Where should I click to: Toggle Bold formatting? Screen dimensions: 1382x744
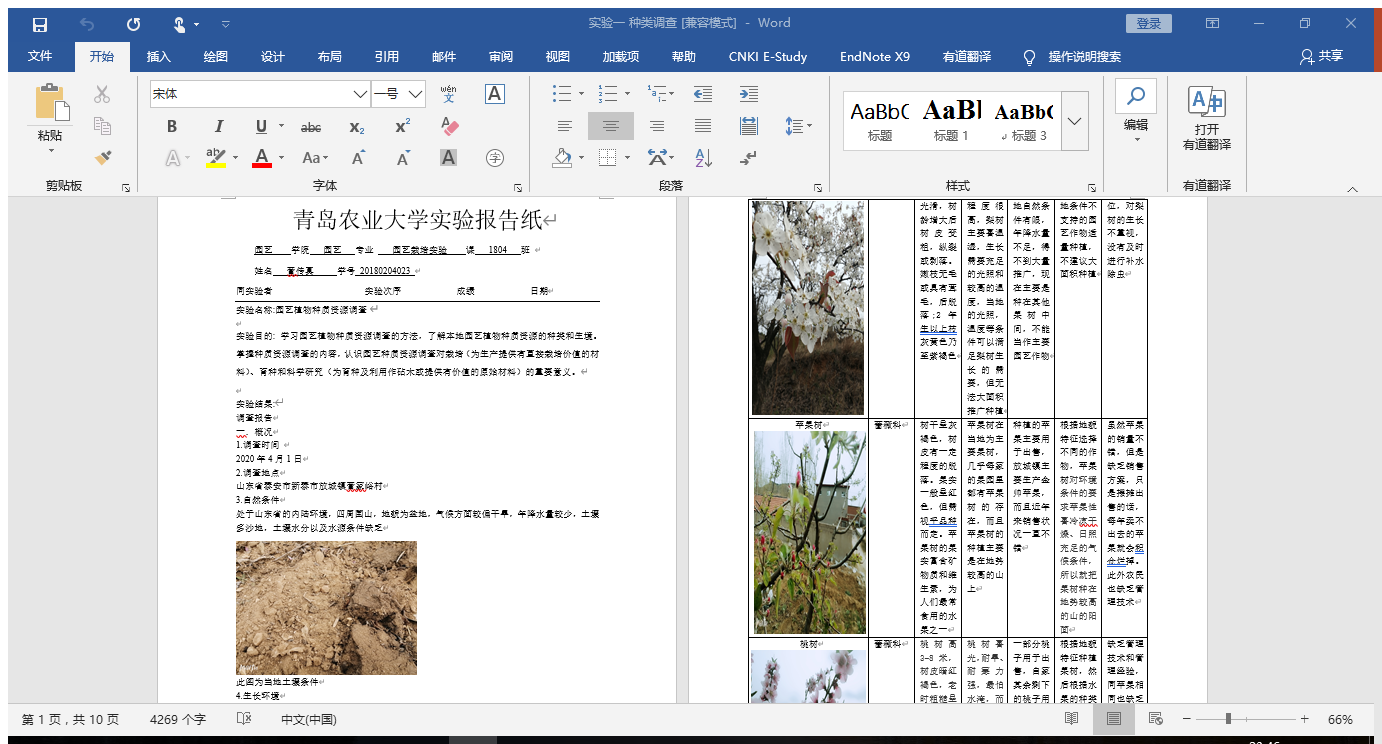pyautogui.click(x=172, y=127)
